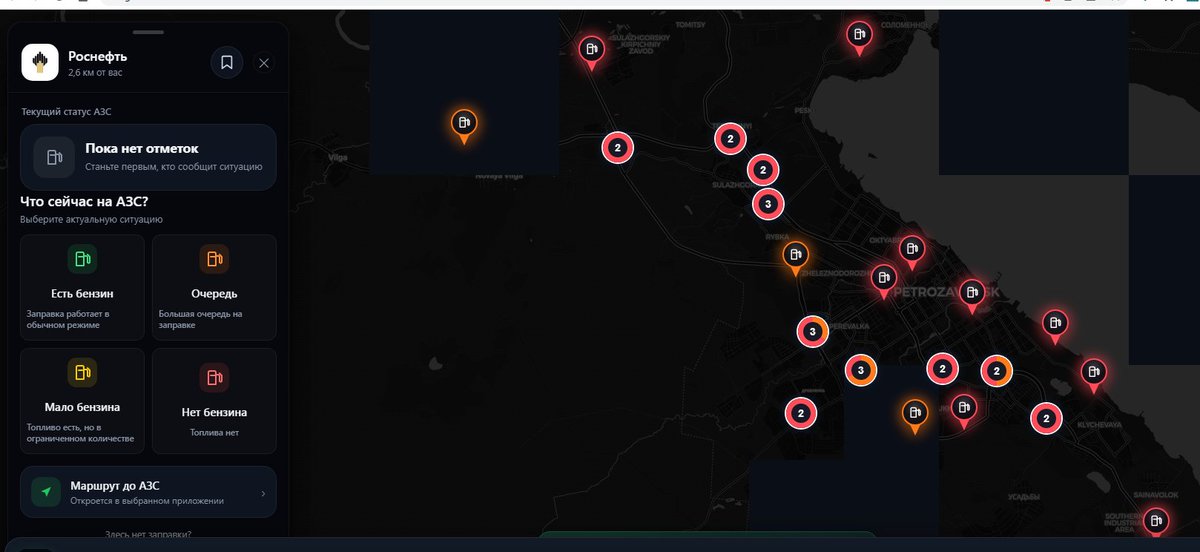
Task: Expand the 'Маршрут до АЗС' chevron
Action: pos(263,493)
